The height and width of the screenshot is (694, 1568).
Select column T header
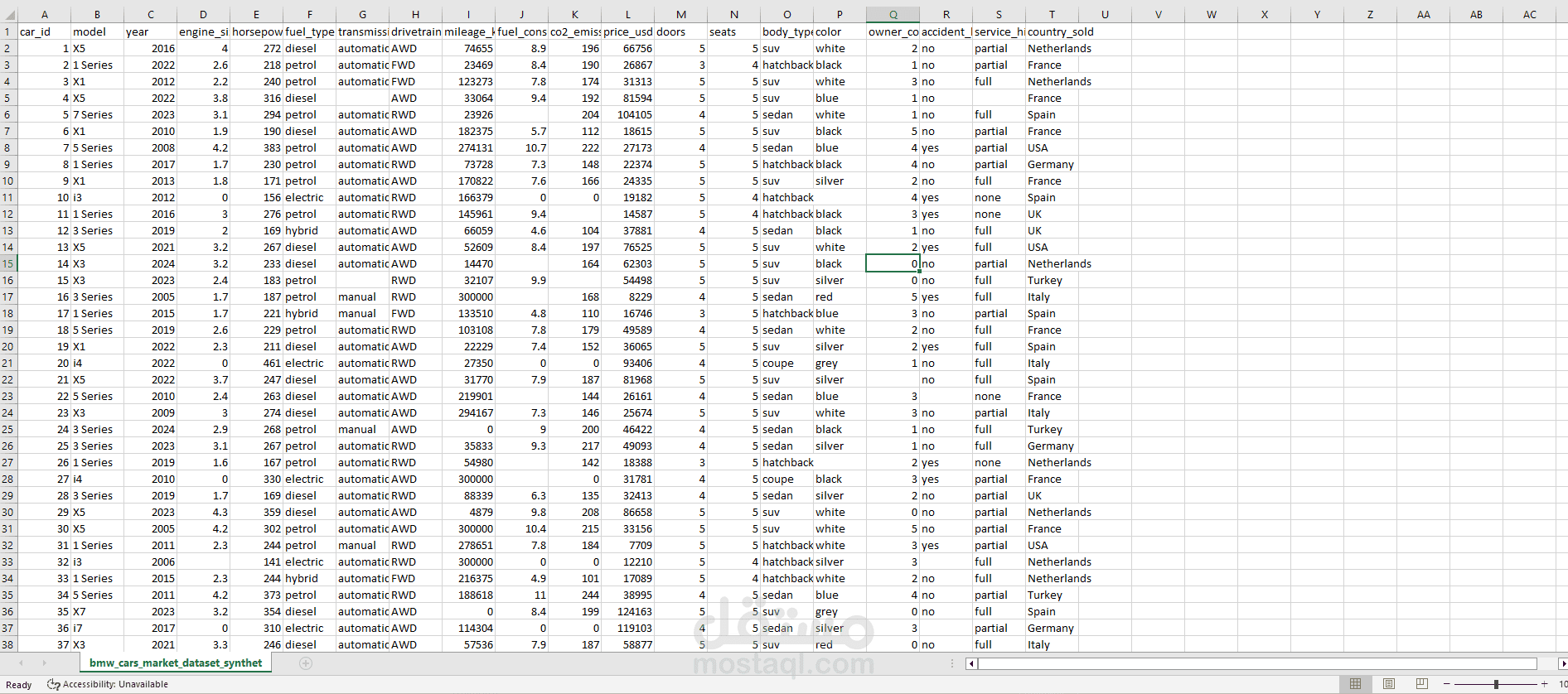(x=1052, y=15)
